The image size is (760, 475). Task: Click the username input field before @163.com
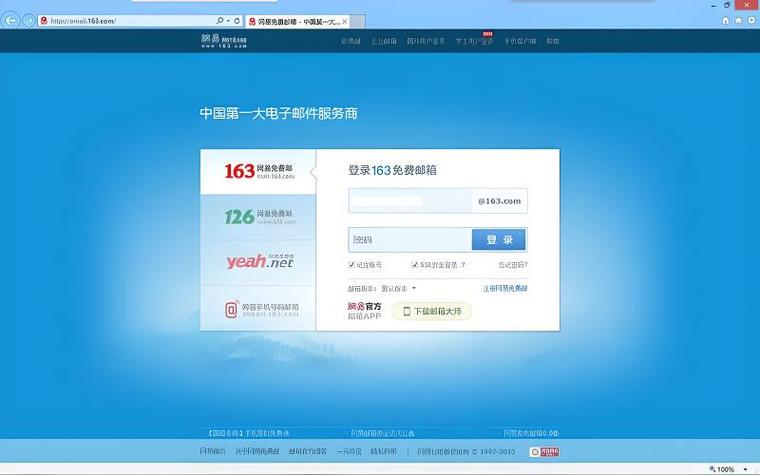coord(410,201)
